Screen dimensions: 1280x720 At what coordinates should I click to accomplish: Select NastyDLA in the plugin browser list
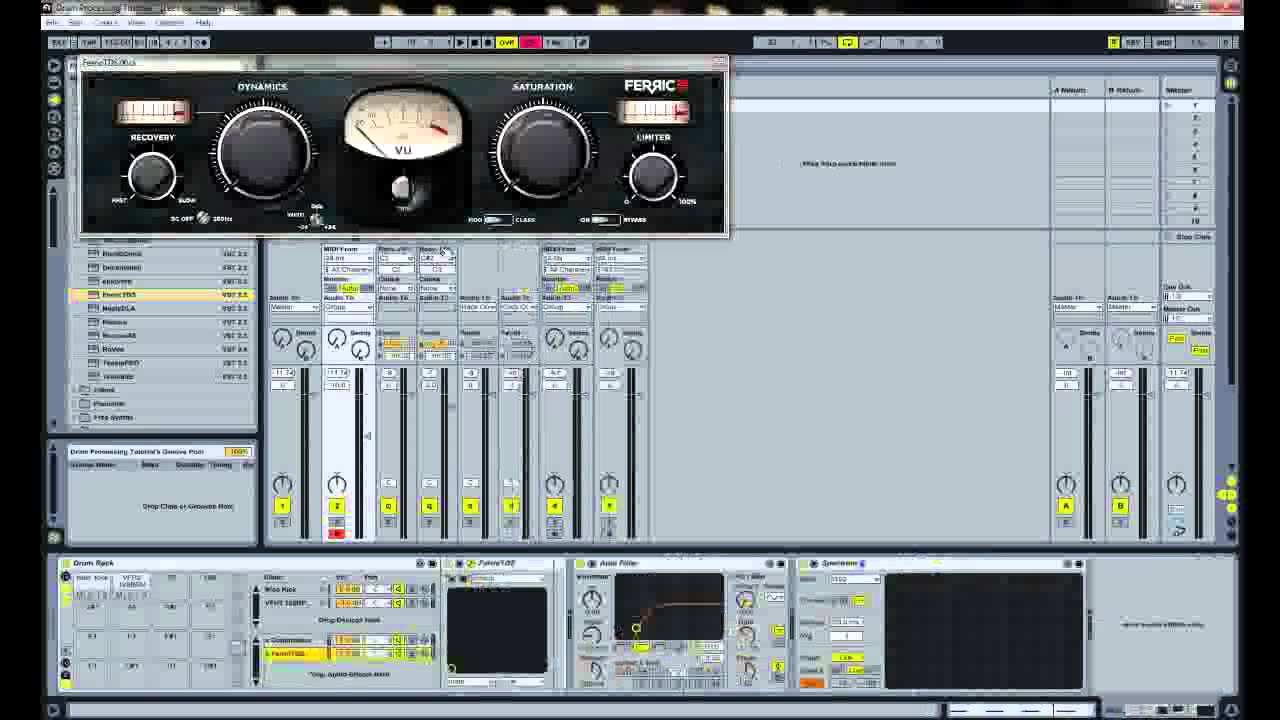pos(160,309)
